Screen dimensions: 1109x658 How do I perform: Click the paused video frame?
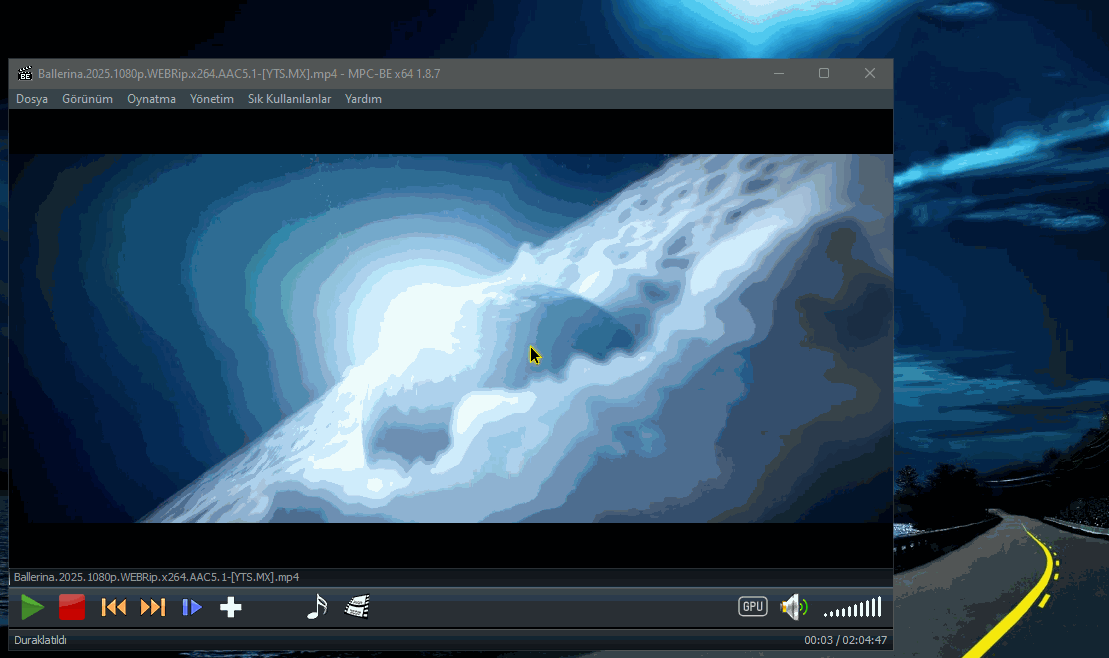pos(451,338)
